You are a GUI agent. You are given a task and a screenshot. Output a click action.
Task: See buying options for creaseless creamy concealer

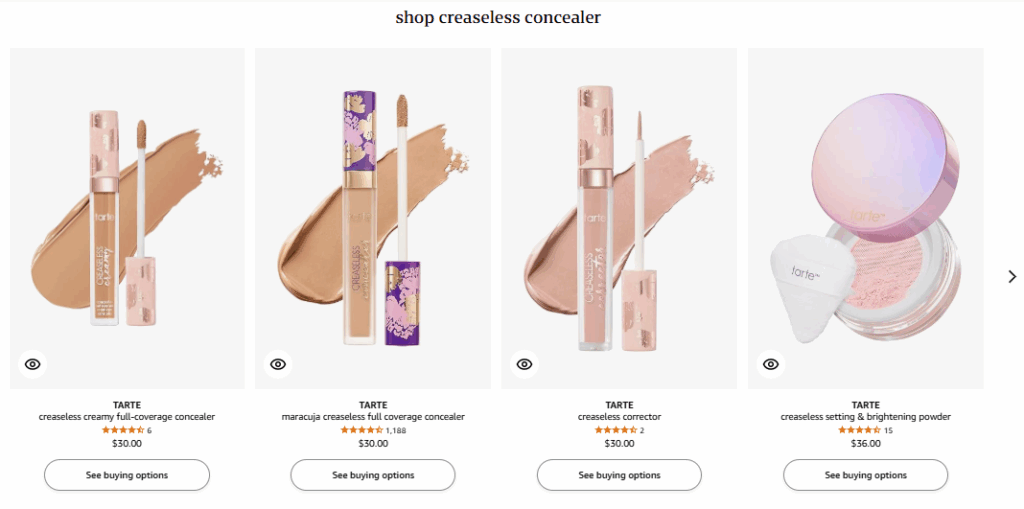pyautogui.click(x=127, y=475)
